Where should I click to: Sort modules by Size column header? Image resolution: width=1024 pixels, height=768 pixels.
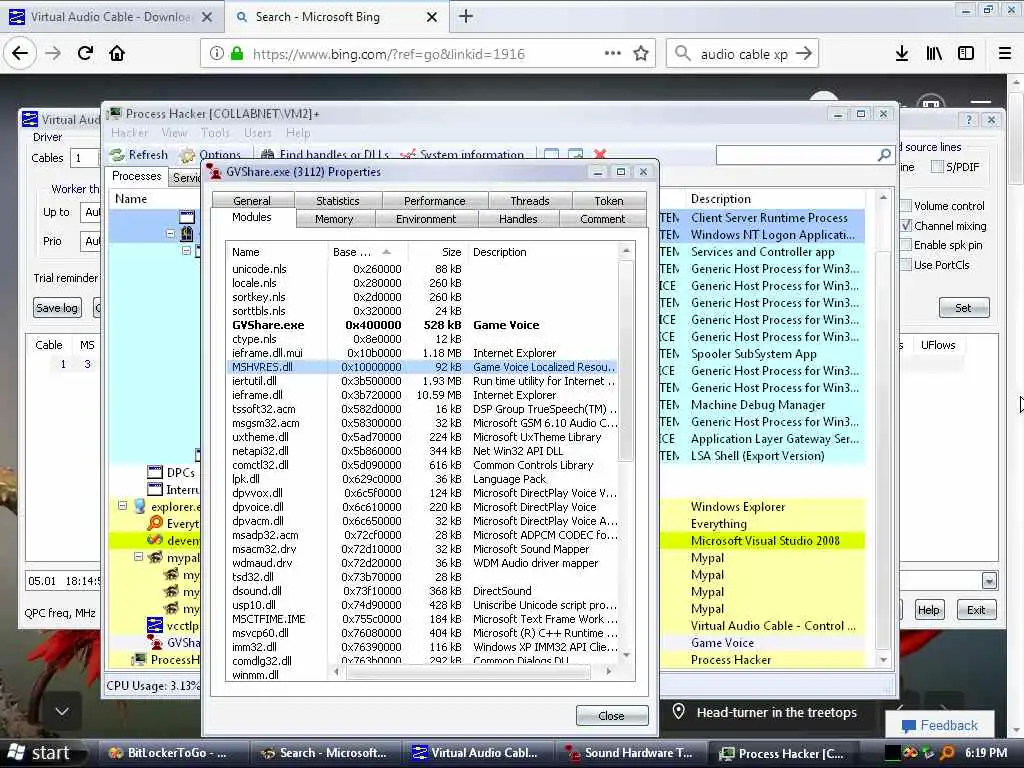pos(438,251)
